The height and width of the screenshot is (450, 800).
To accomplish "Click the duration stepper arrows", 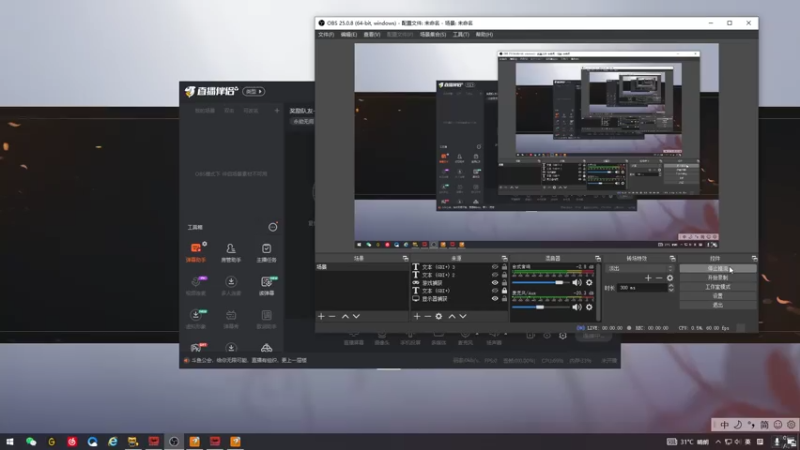I will pyautogui.click(x=671, y=288).
